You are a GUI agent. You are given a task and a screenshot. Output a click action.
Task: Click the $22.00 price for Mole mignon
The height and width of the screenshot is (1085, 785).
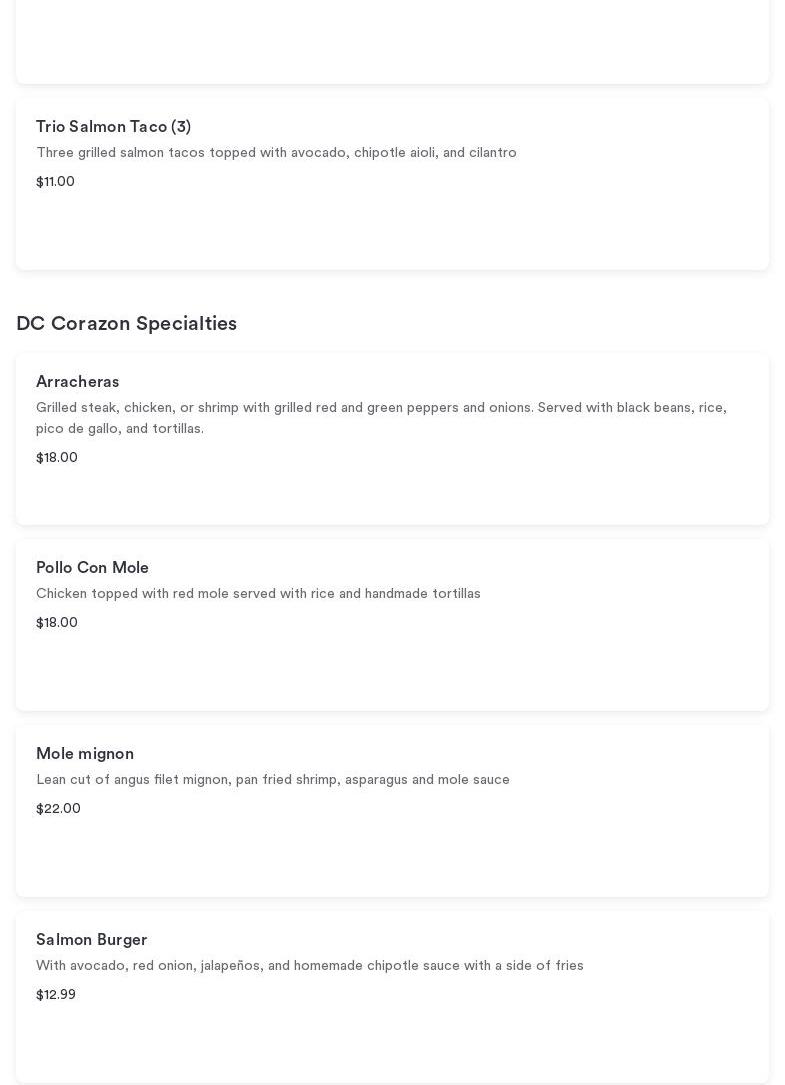(x=58, y=809)
